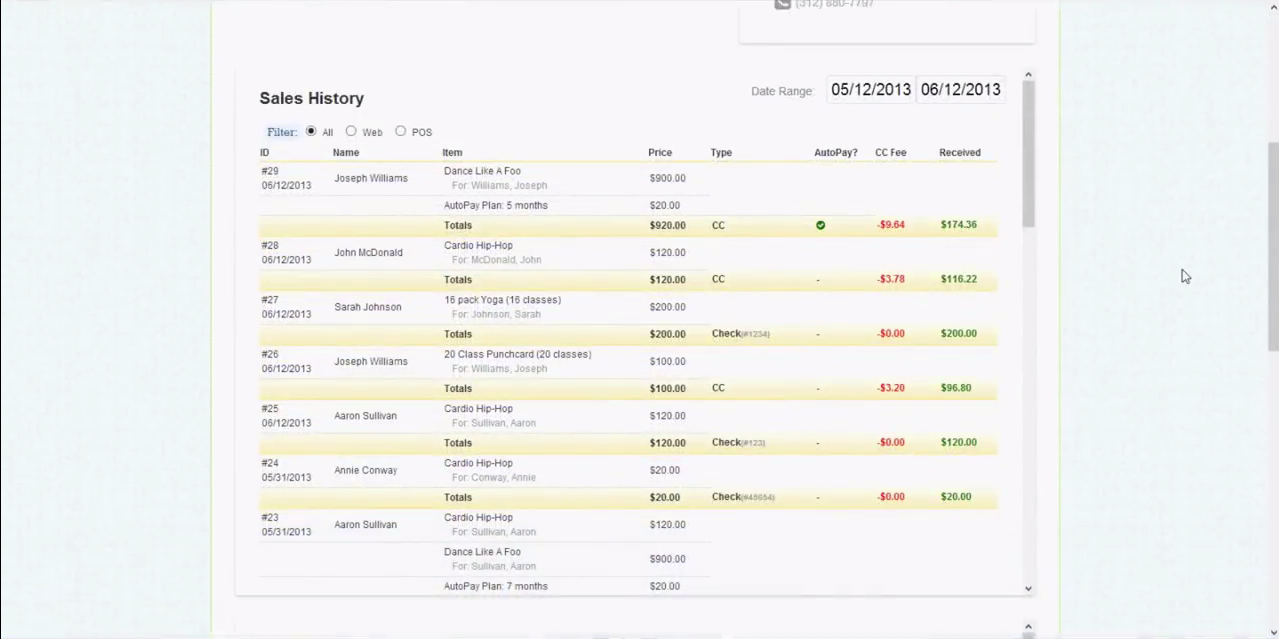Click the phone icon near the top

(782, 4)
